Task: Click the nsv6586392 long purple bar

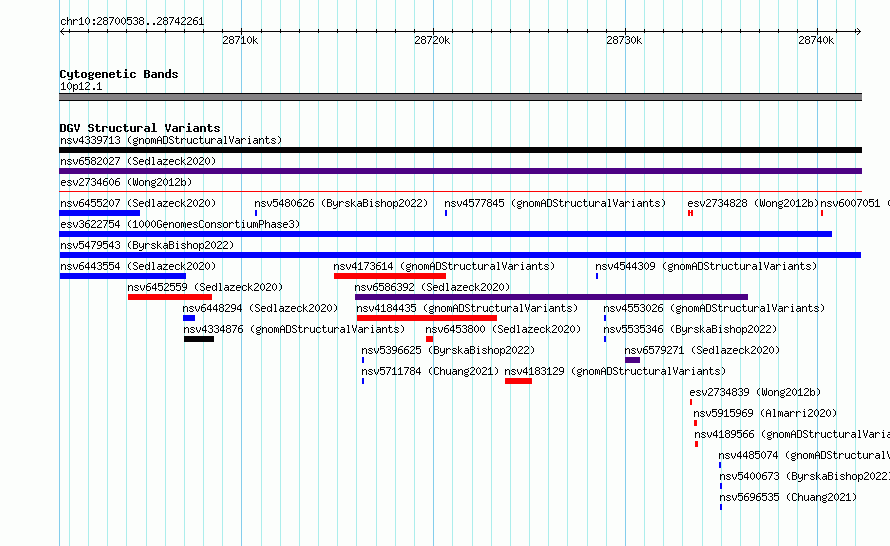Action: click(551, 297)
